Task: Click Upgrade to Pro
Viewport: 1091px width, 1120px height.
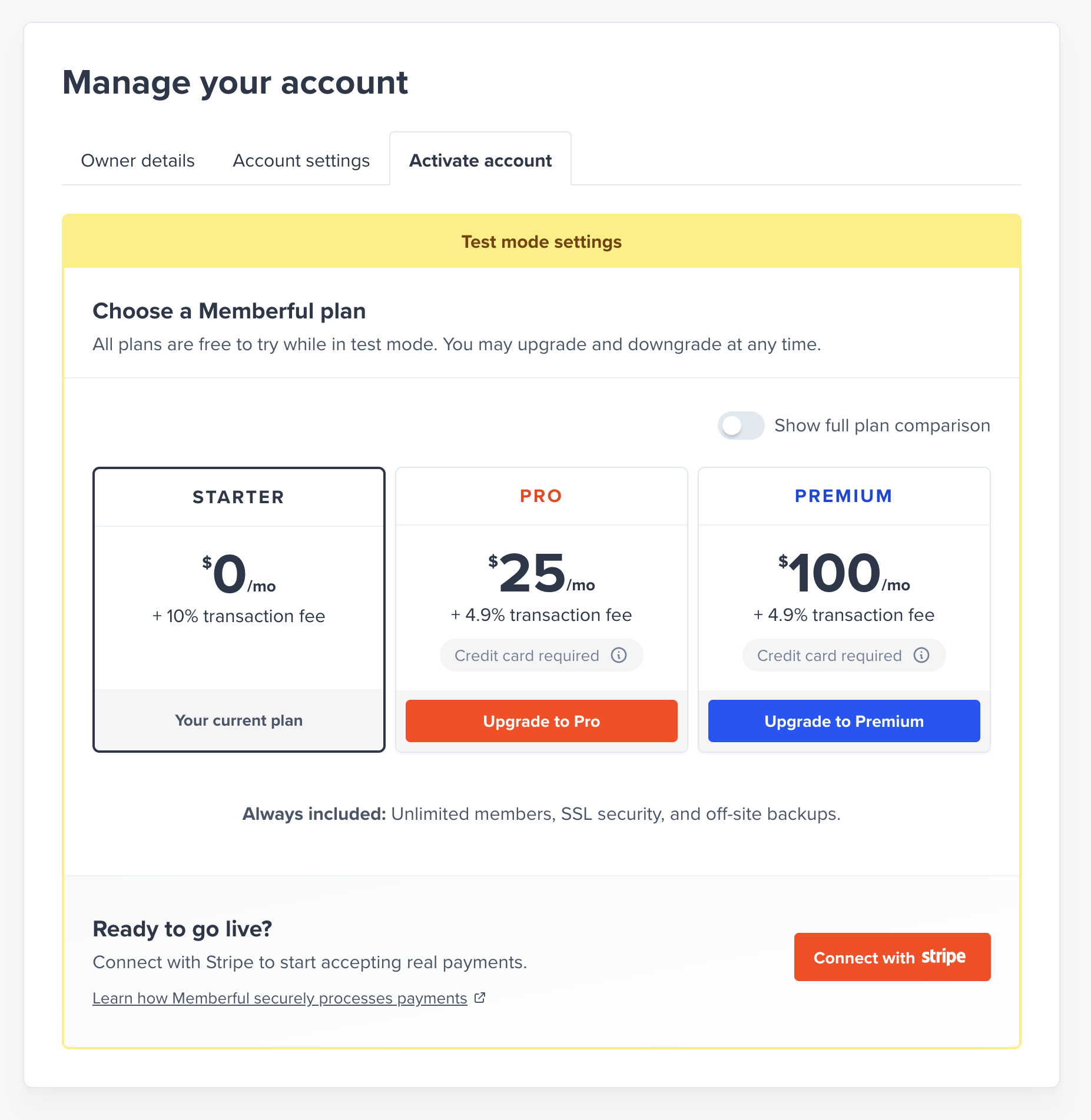Action: click(x=540, y=720)
